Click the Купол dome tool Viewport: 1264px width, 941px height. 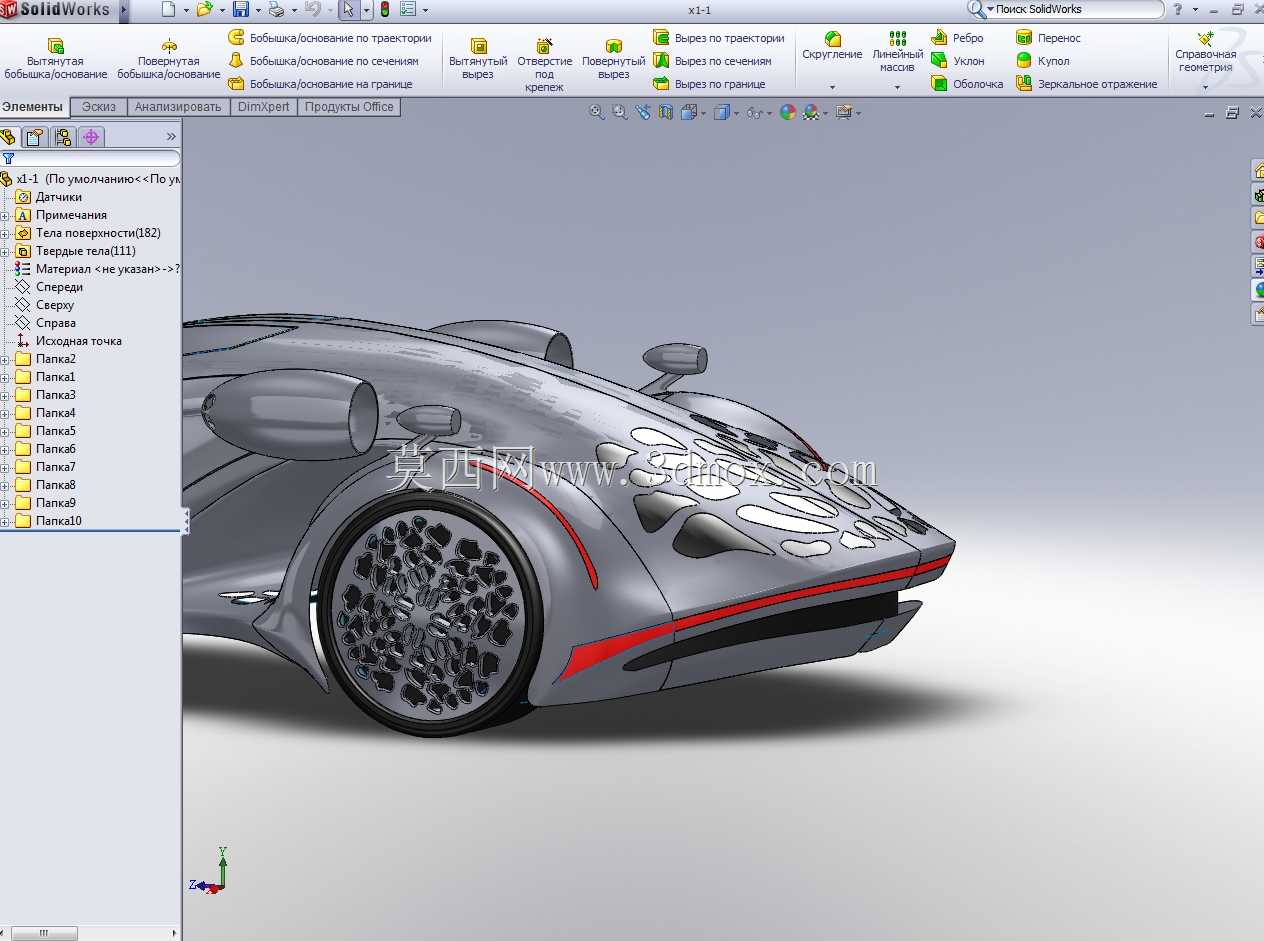click(1043, 61)
